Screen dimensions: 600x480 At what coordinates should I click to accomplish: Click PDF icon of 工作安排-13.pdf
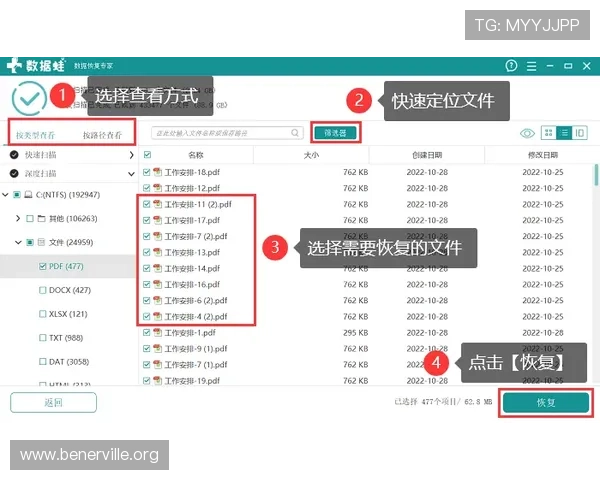[157, 252]
